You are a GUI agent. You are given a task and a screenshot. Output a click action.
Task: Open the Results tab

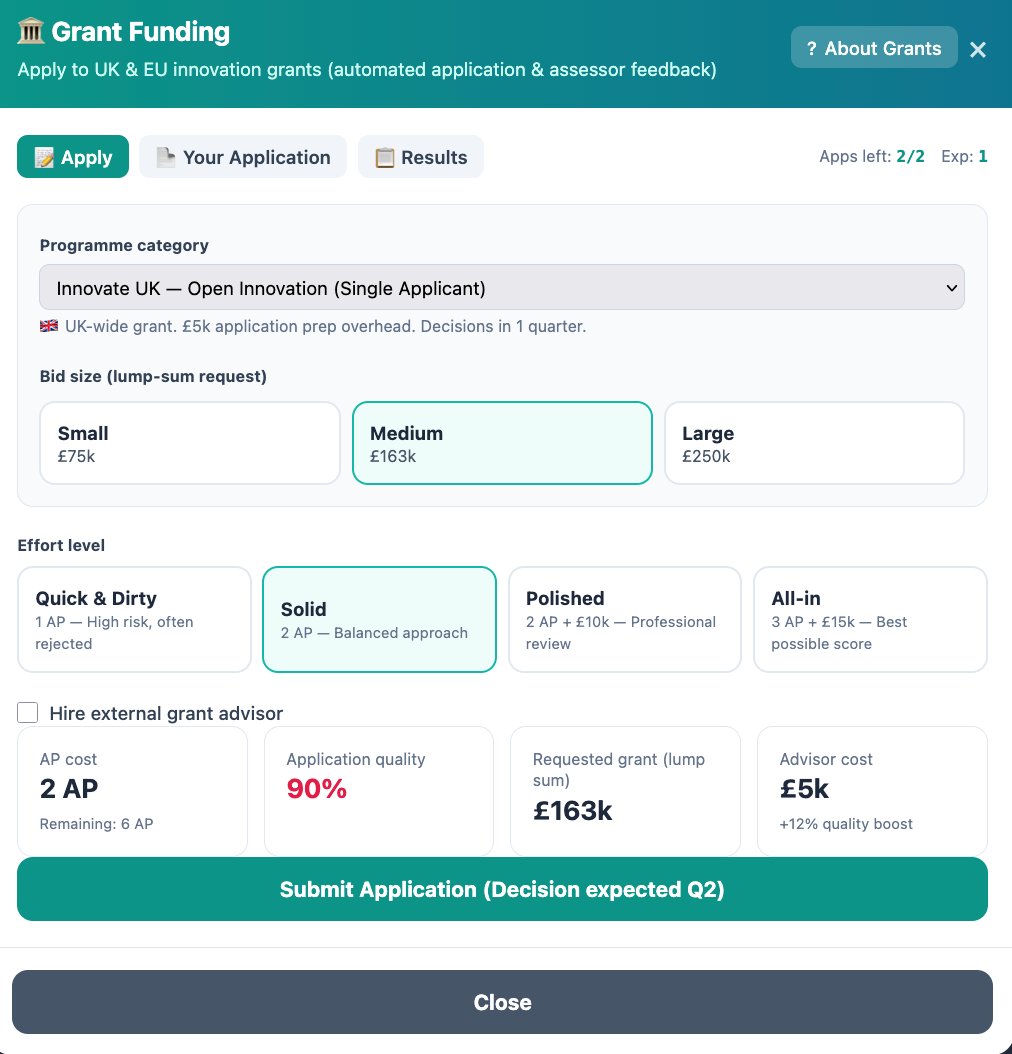(x=421, y=157)
